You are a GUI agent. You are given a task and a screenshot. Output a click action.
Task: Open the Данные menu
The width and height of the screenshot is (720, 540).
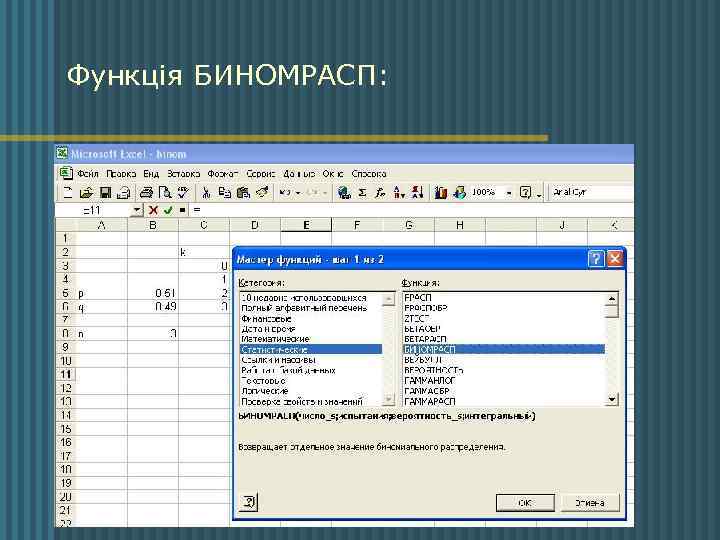(x=299, y=174)
